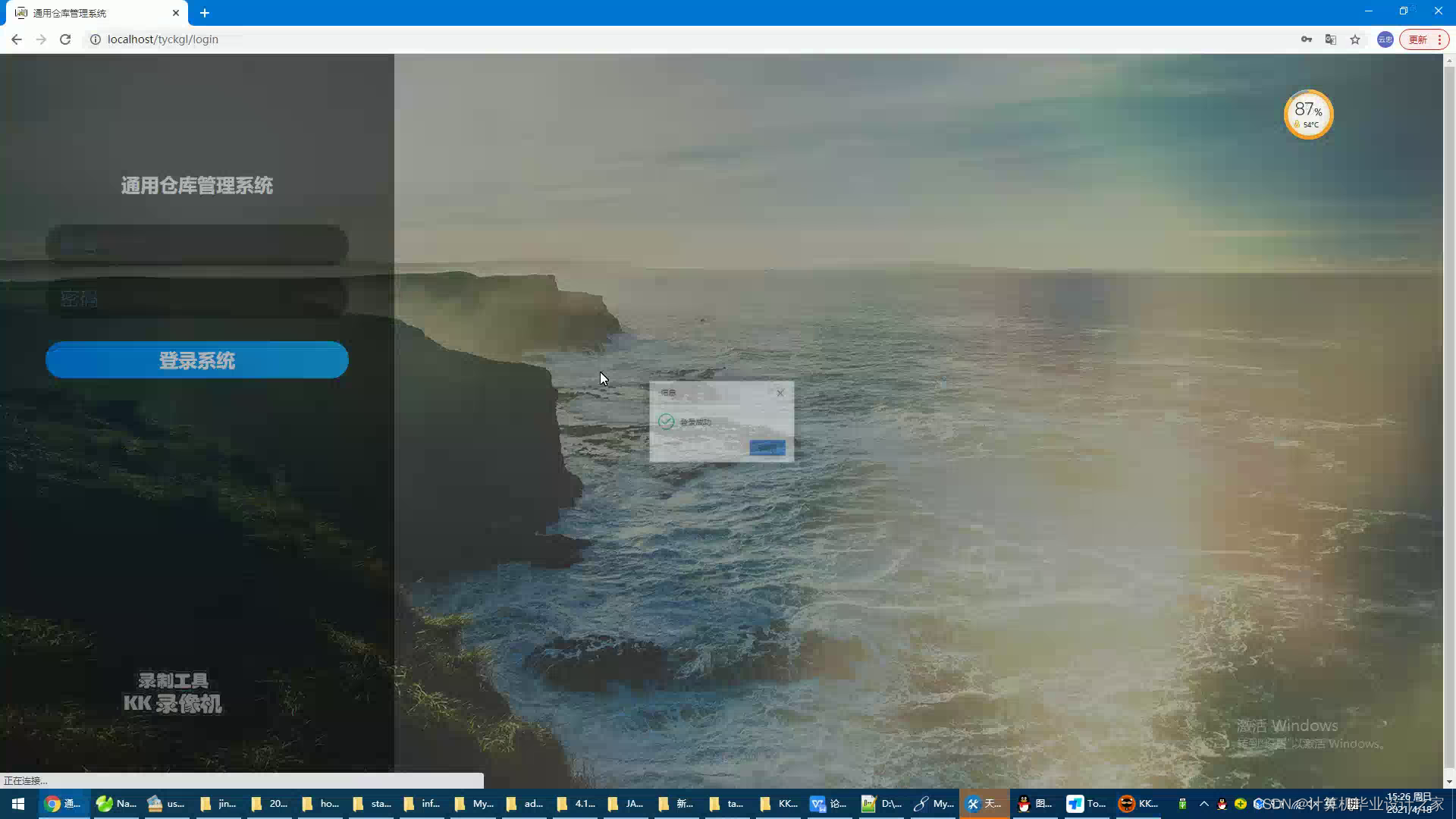Open the Windows Start menu
This screenshot has height=819, width=1456.
point(18,804)
